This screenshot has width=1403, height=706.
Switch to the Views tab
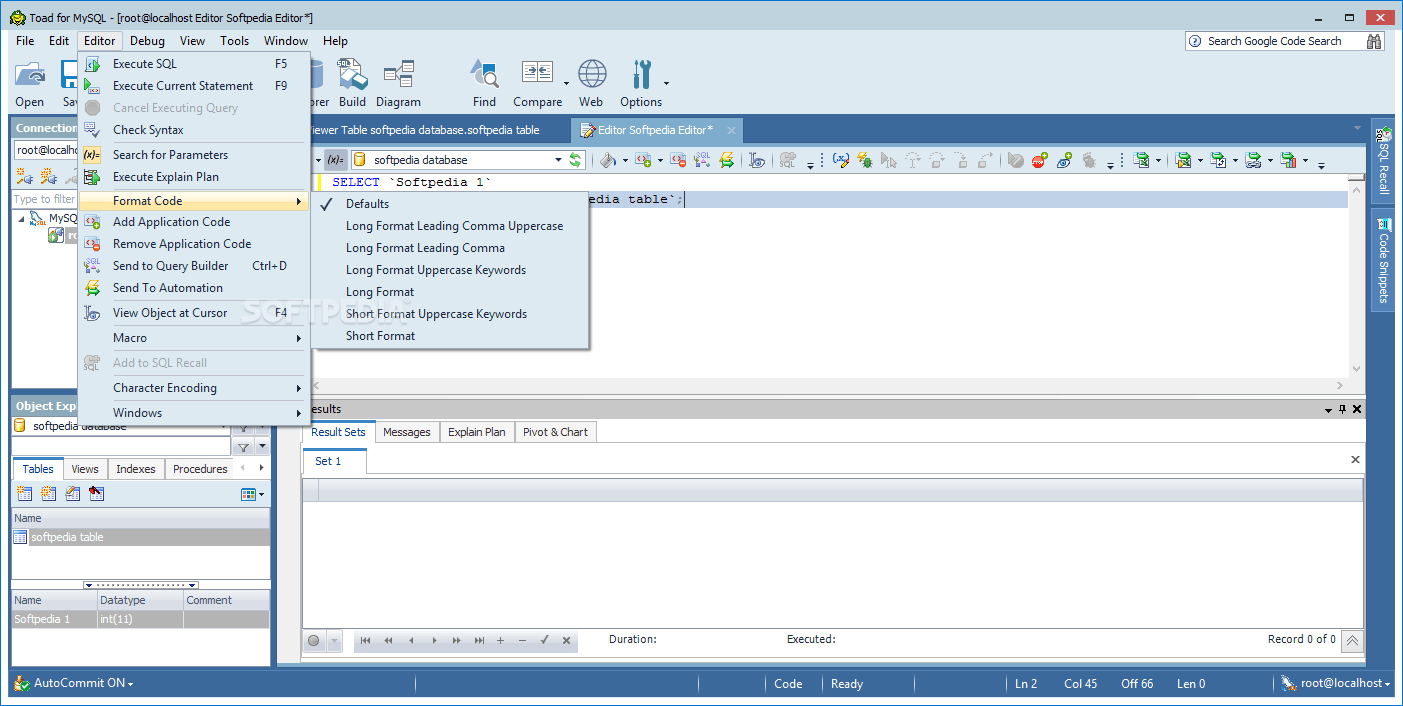85,469
